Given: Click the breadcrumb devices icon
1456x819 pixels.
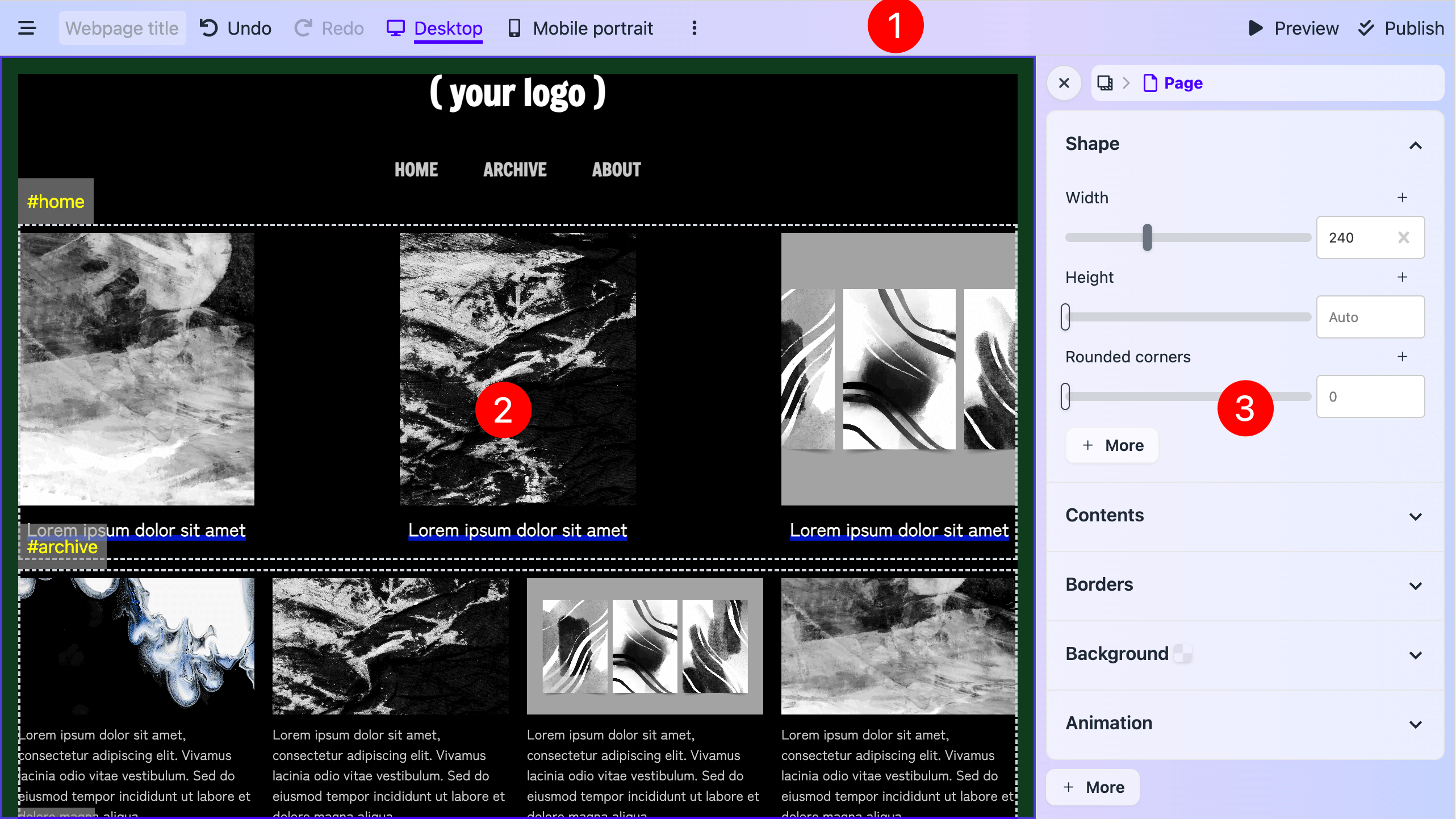Looking at the screenshot, I should (1105, 83).
